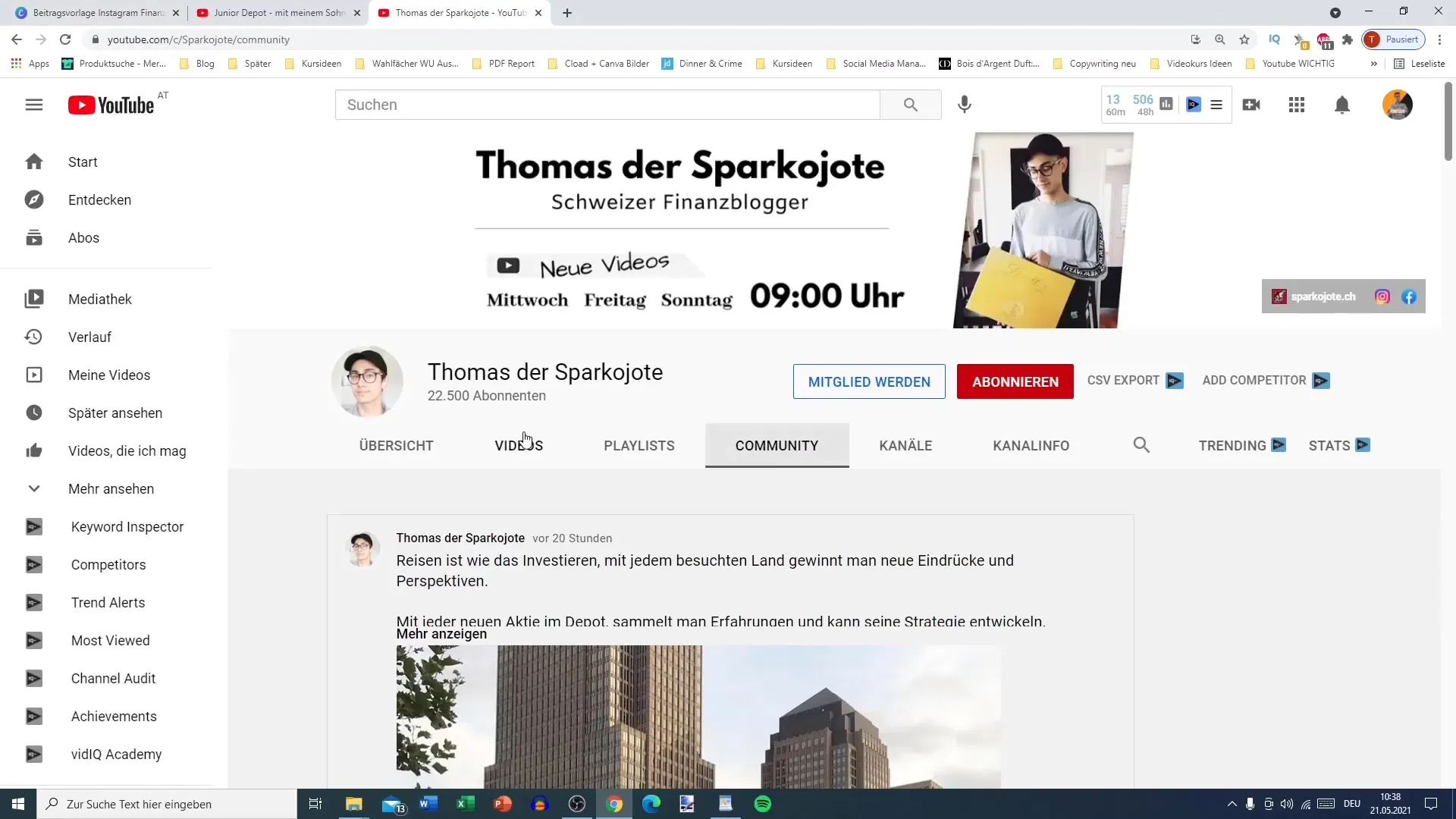Click the YouTube logo

tap(111, 105)
